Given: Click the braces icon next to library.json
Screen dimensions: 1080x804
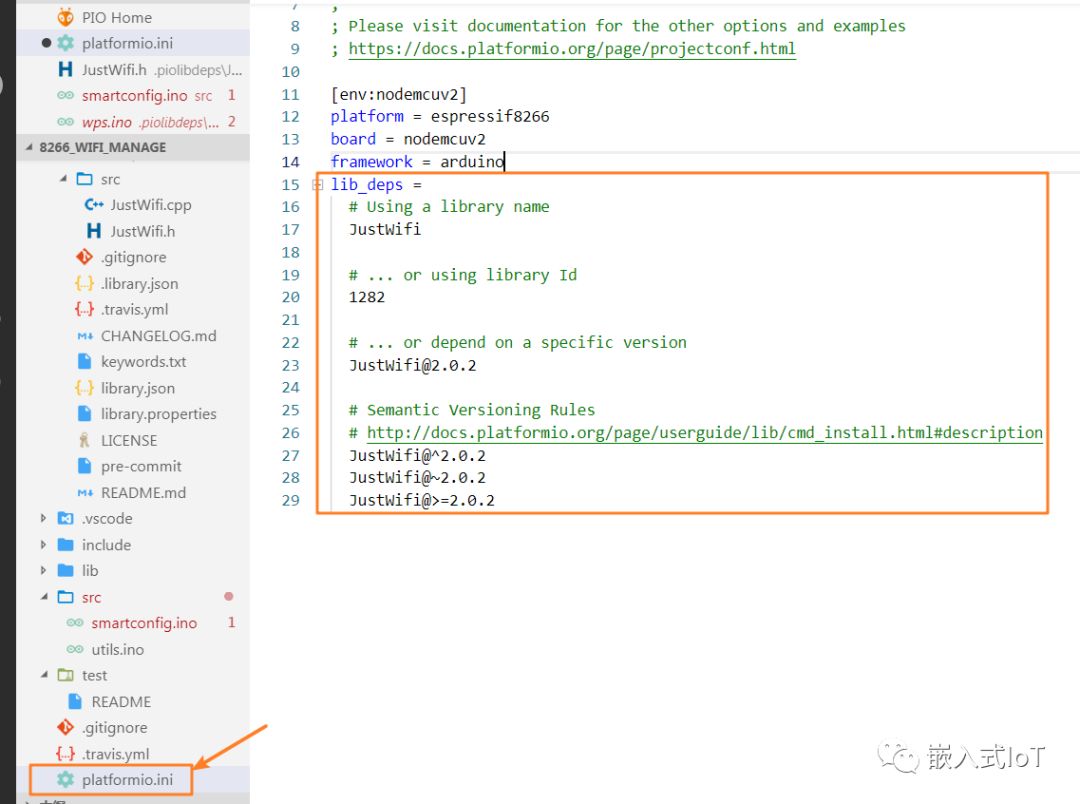Looking at the screenshot, I should tap(84, 388).
